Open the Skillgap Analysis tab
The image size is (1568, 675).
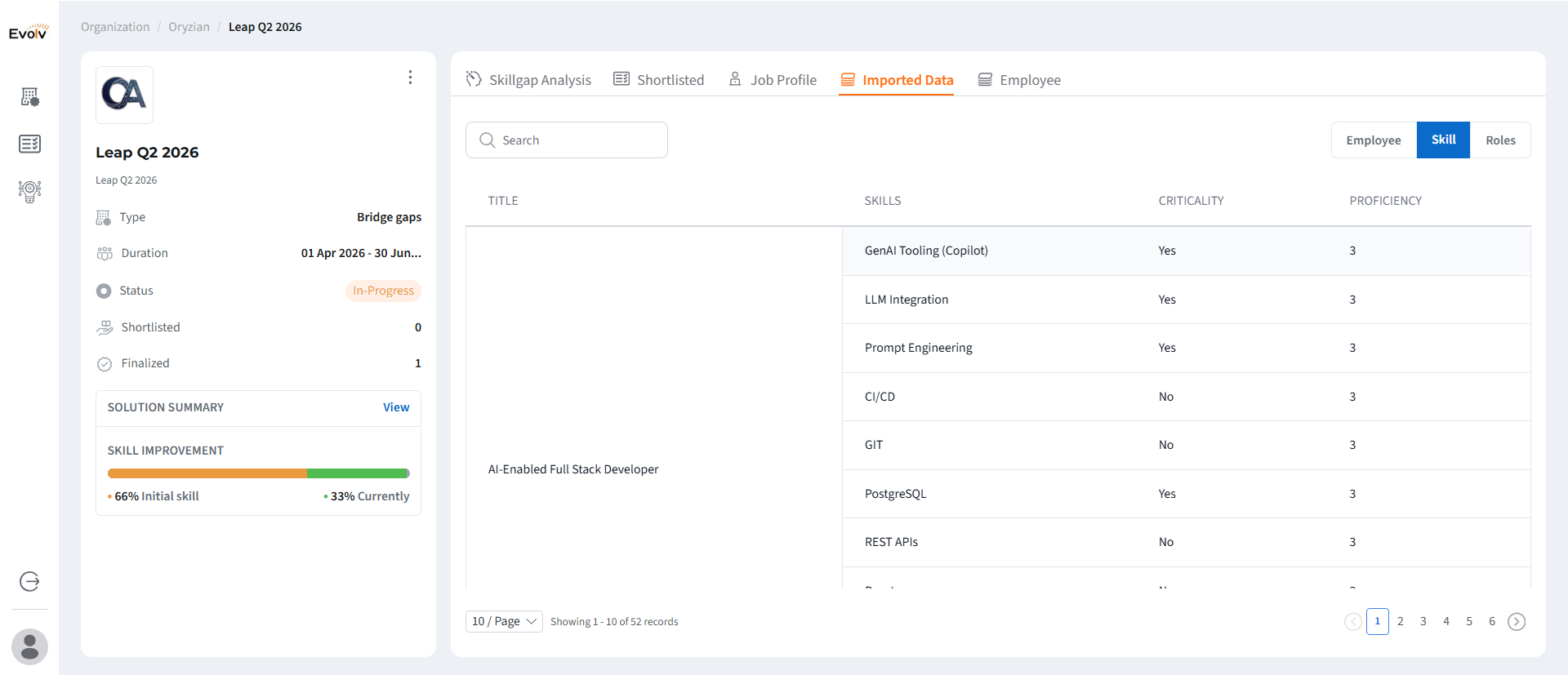click(528, 80)
